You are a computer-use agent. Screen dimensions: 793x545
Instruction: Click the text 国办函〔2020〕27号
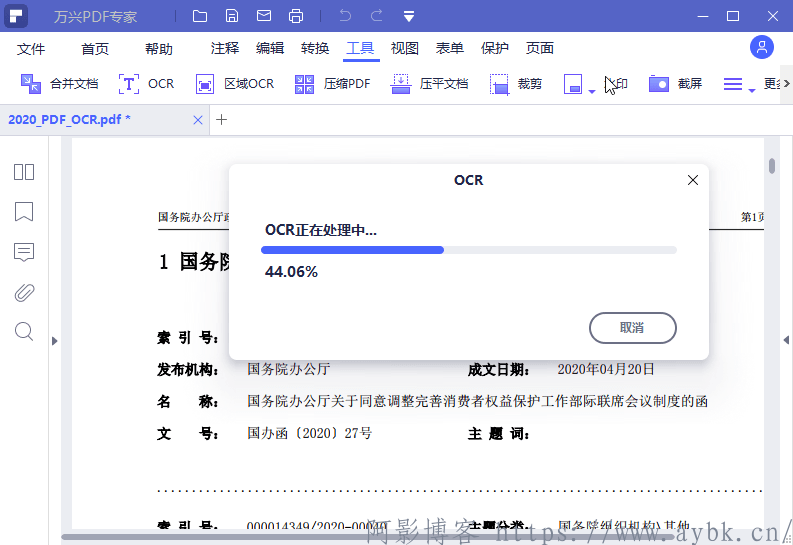(x=310, y=433)
